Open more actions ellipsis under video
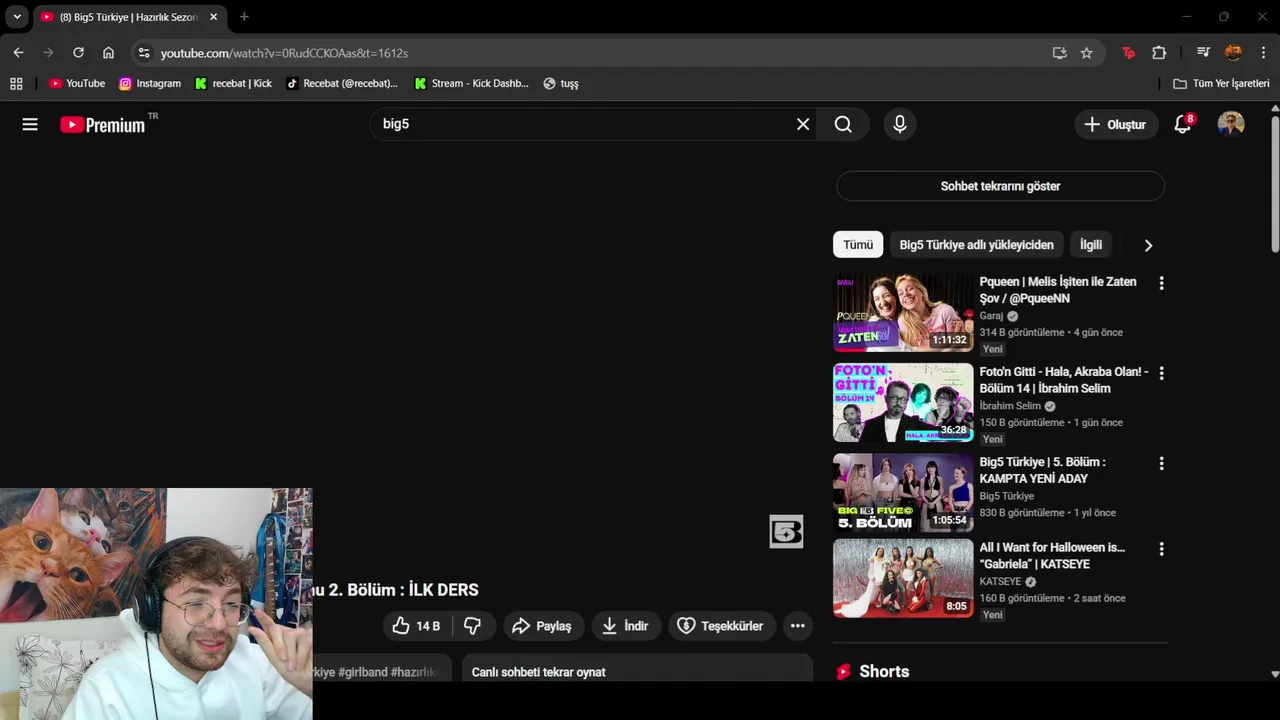This screenshot has height=720, width=1280. tap(797, 626)
